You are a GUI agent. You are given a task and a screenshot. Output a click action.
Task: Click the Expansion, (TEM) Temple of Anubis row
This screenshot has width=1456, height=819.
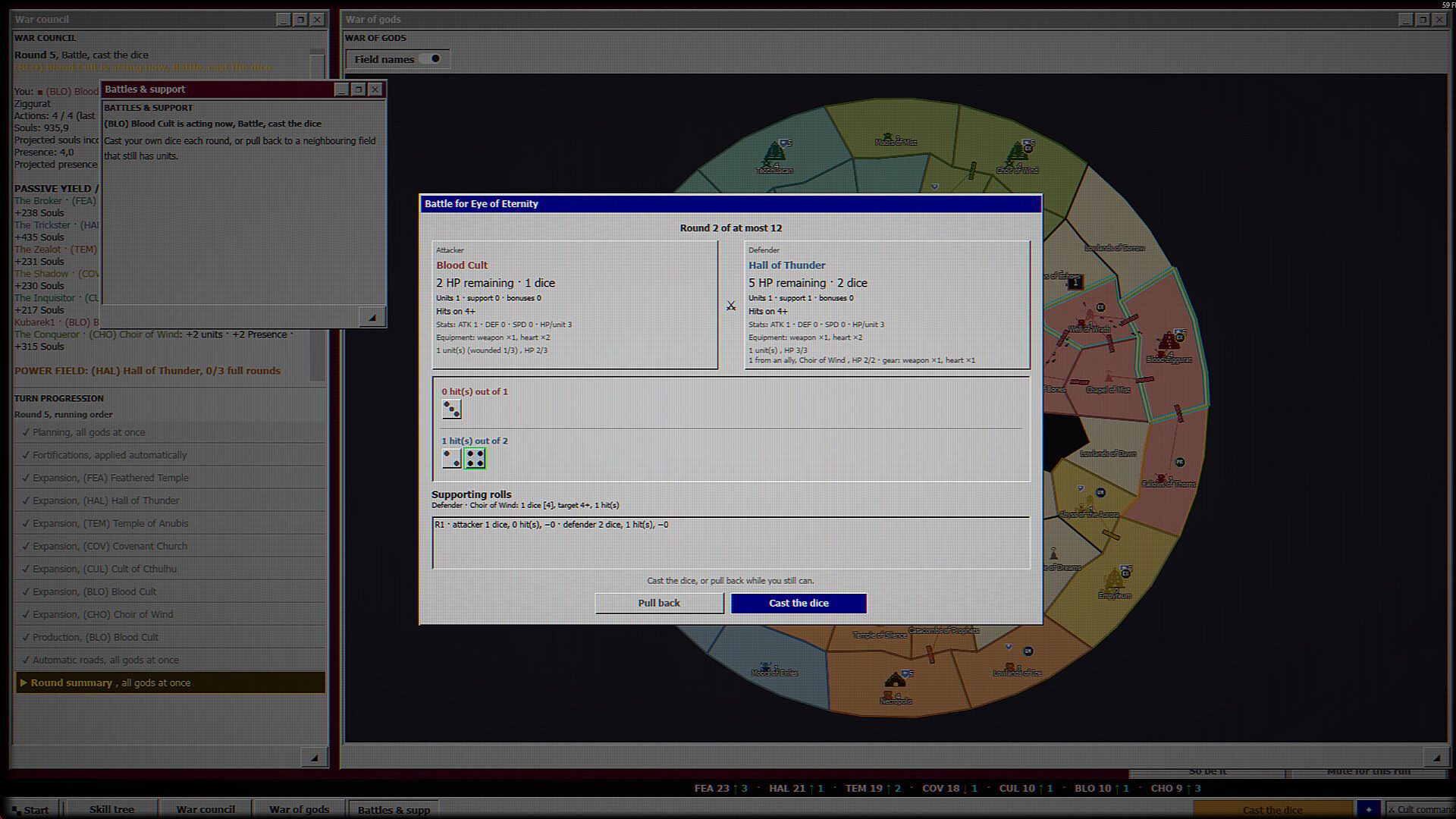[x=171, y=523]
